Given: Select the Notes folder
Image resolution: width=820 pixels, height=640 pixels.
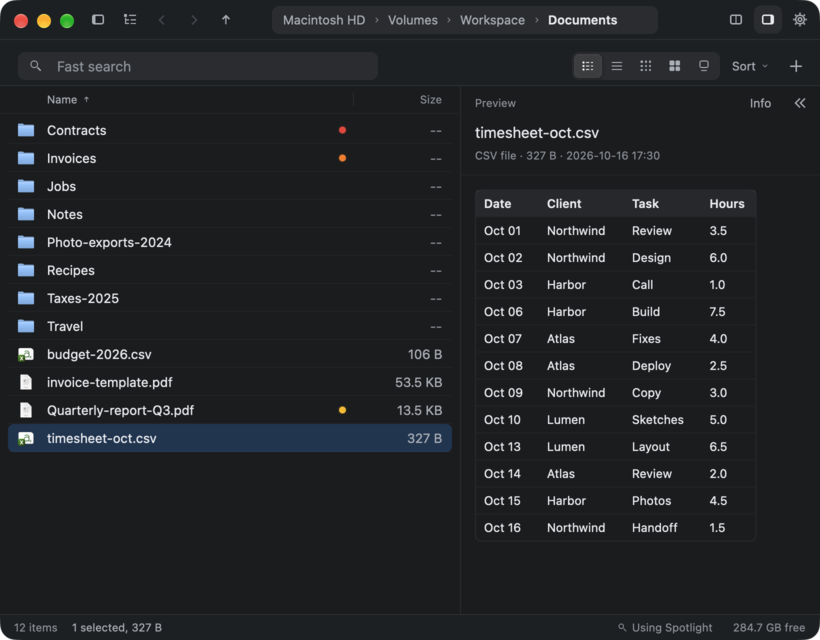Looking at the screenshot, I should [x=230, y=214].
